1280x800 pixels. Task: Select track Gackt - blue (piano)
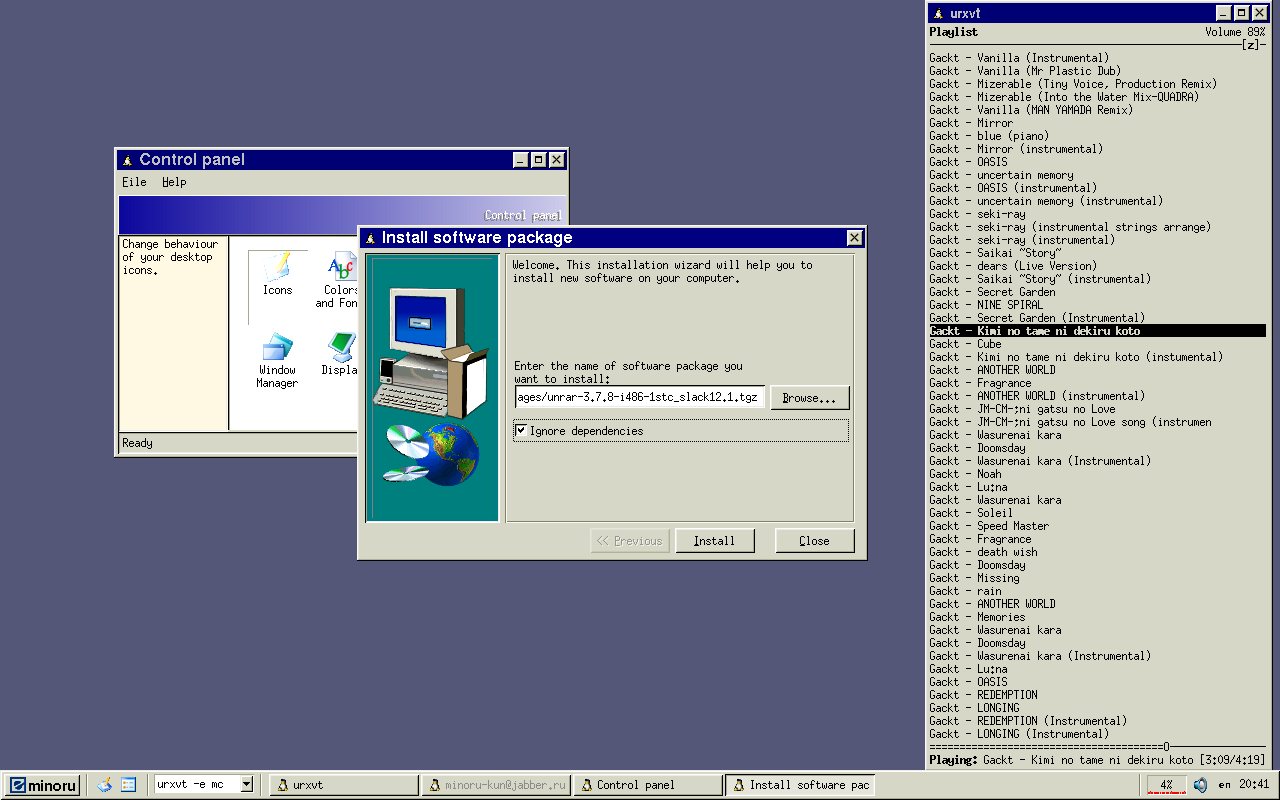[989, 136]
